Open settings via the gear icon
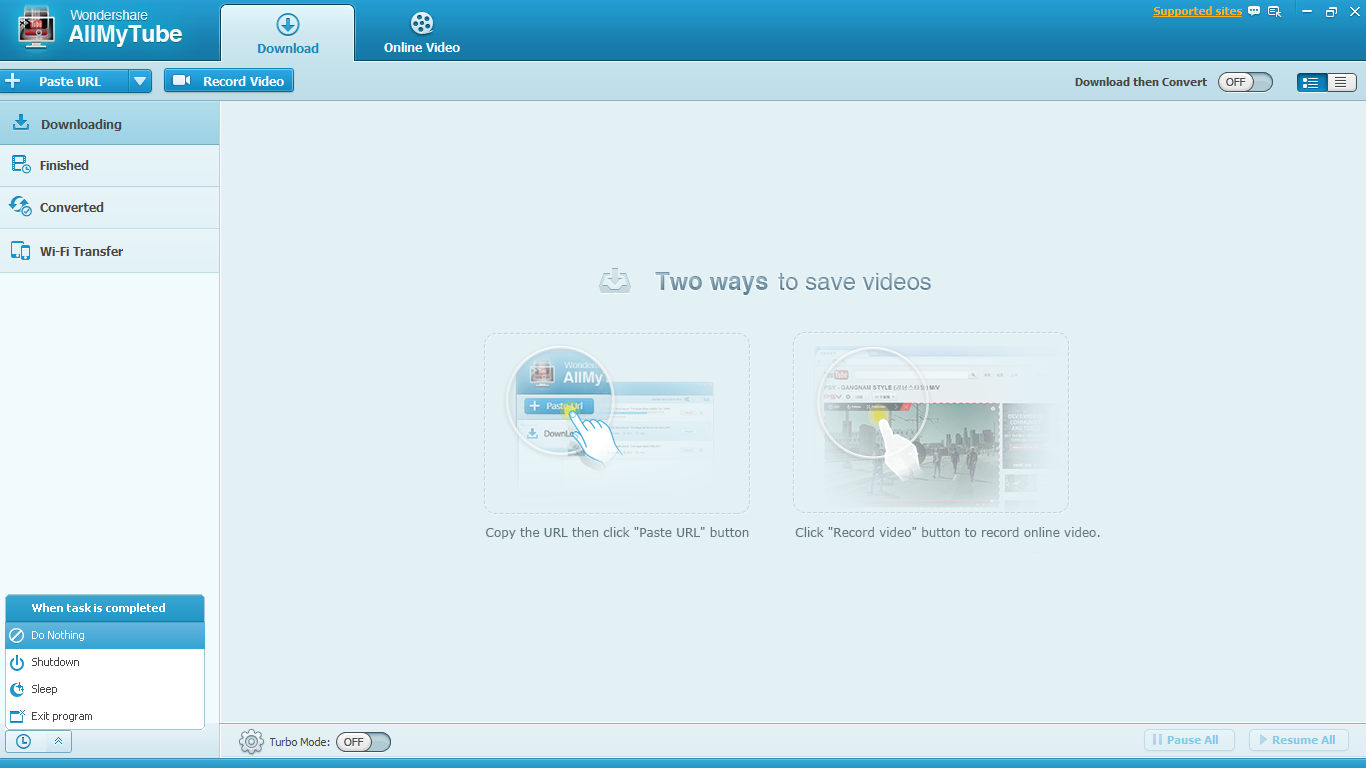This screenshot has width=1366, height=768. click(x=251, y=742)
